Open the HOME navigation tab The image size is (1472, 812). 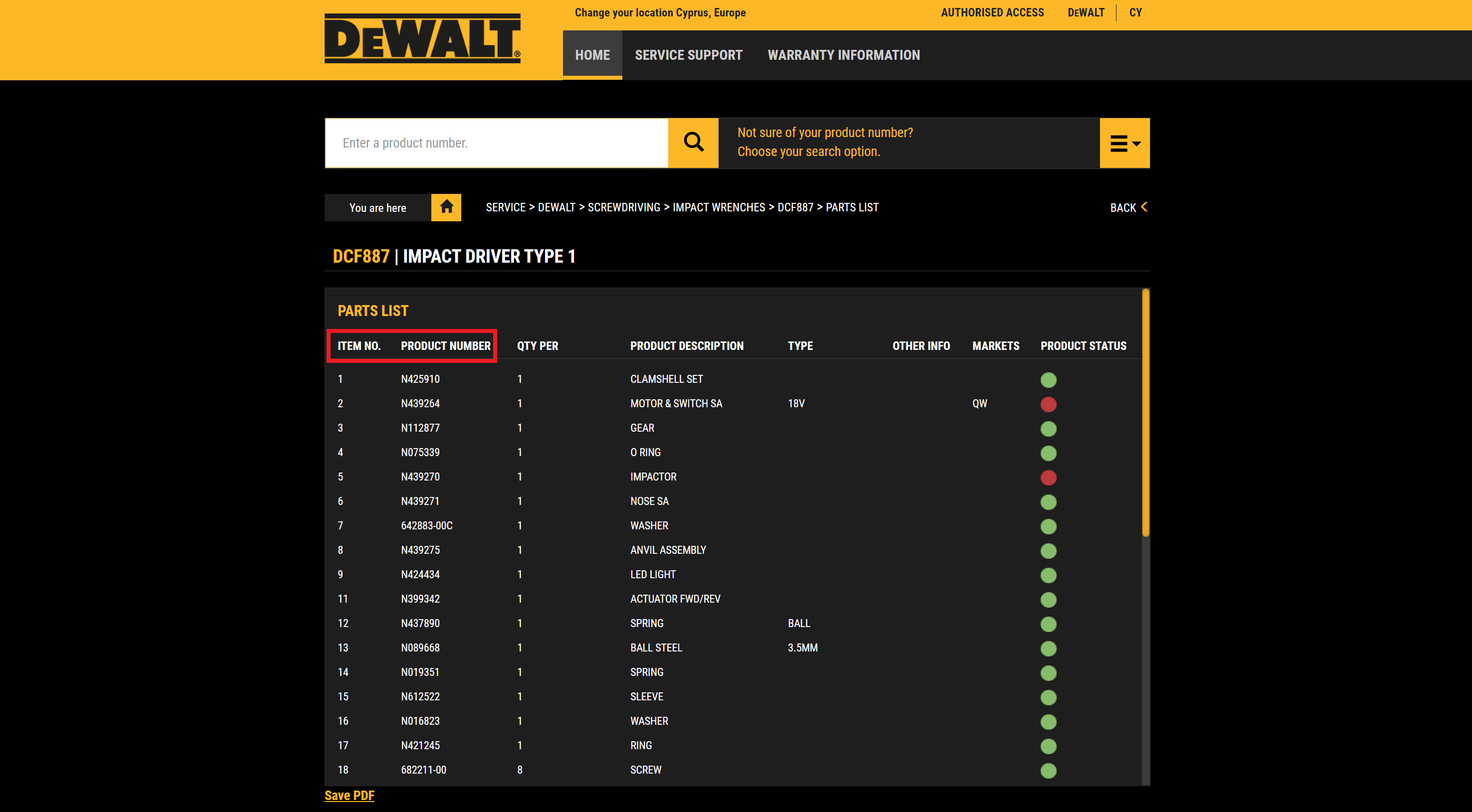tap(592, 55)
